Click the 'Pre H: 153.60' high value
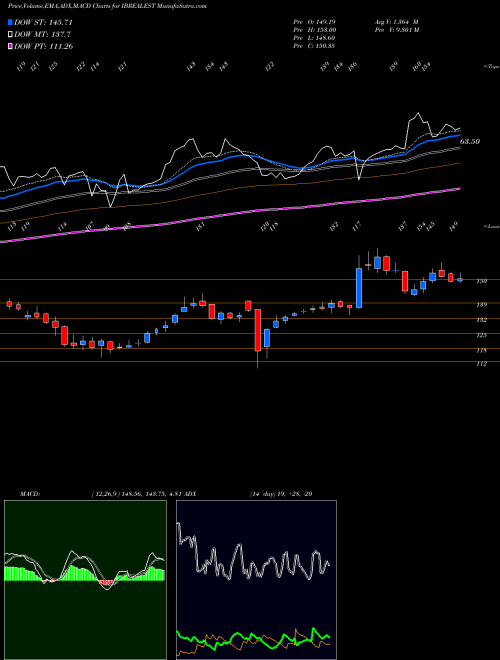The height and width of the screenshot is (660, 500). 314,30
